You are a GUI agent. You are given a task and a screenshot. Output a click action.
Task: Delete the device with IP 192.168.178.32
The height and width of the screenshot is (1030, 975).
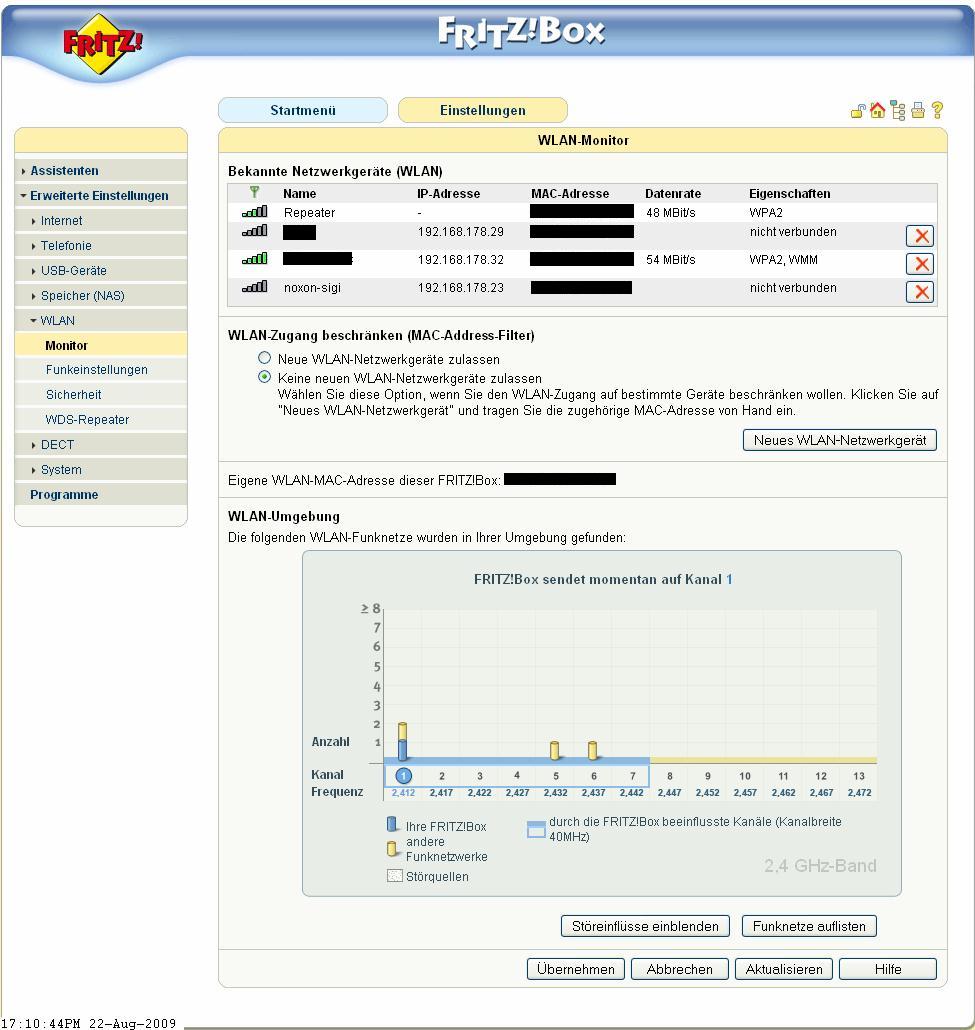920,264
